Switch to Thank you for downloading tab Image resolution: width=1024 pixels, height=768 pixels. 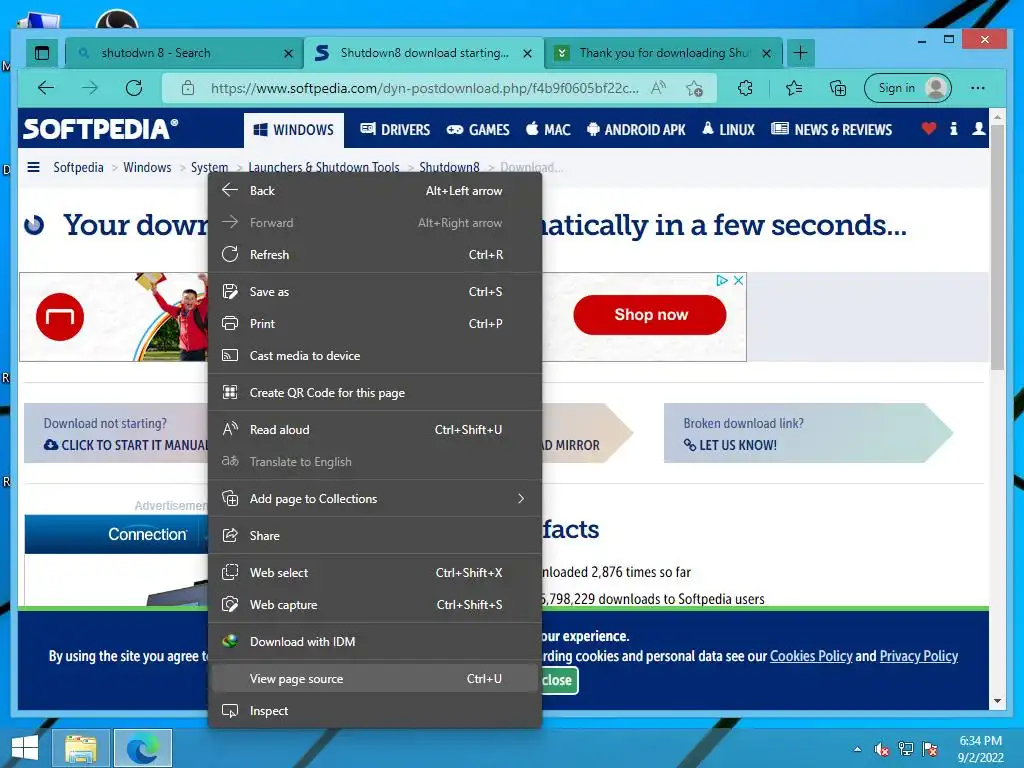[x=664, y=54]
